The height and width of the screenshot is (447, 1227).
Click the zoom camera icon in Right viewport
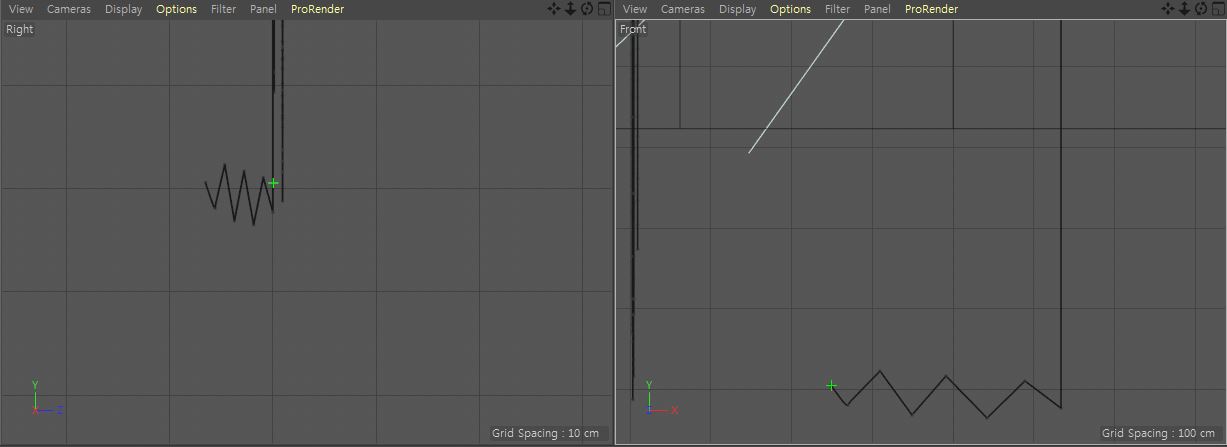[570, 9]
